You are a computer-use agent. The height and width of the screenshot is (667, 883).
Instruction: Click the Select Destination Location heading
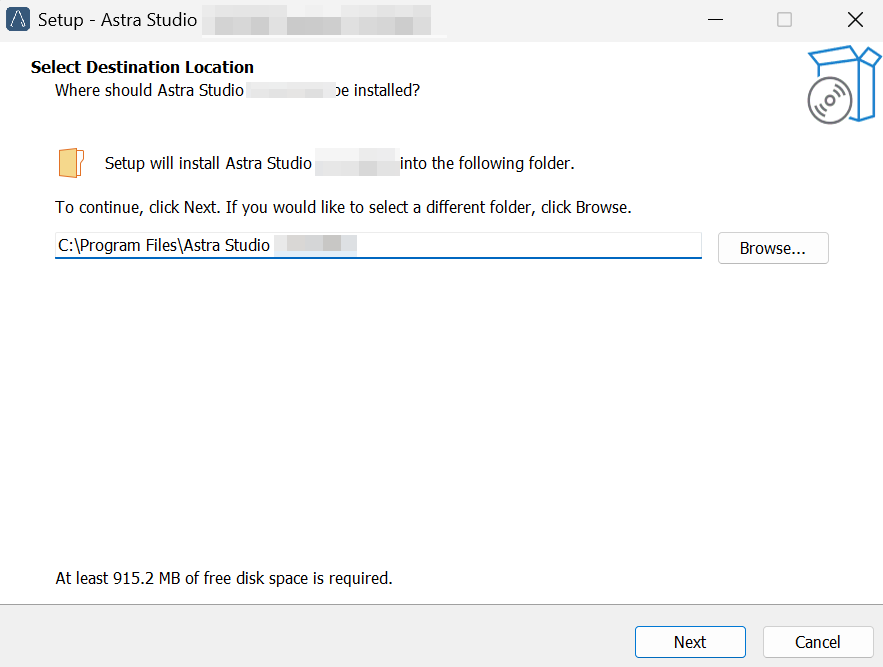pos(142,67)
